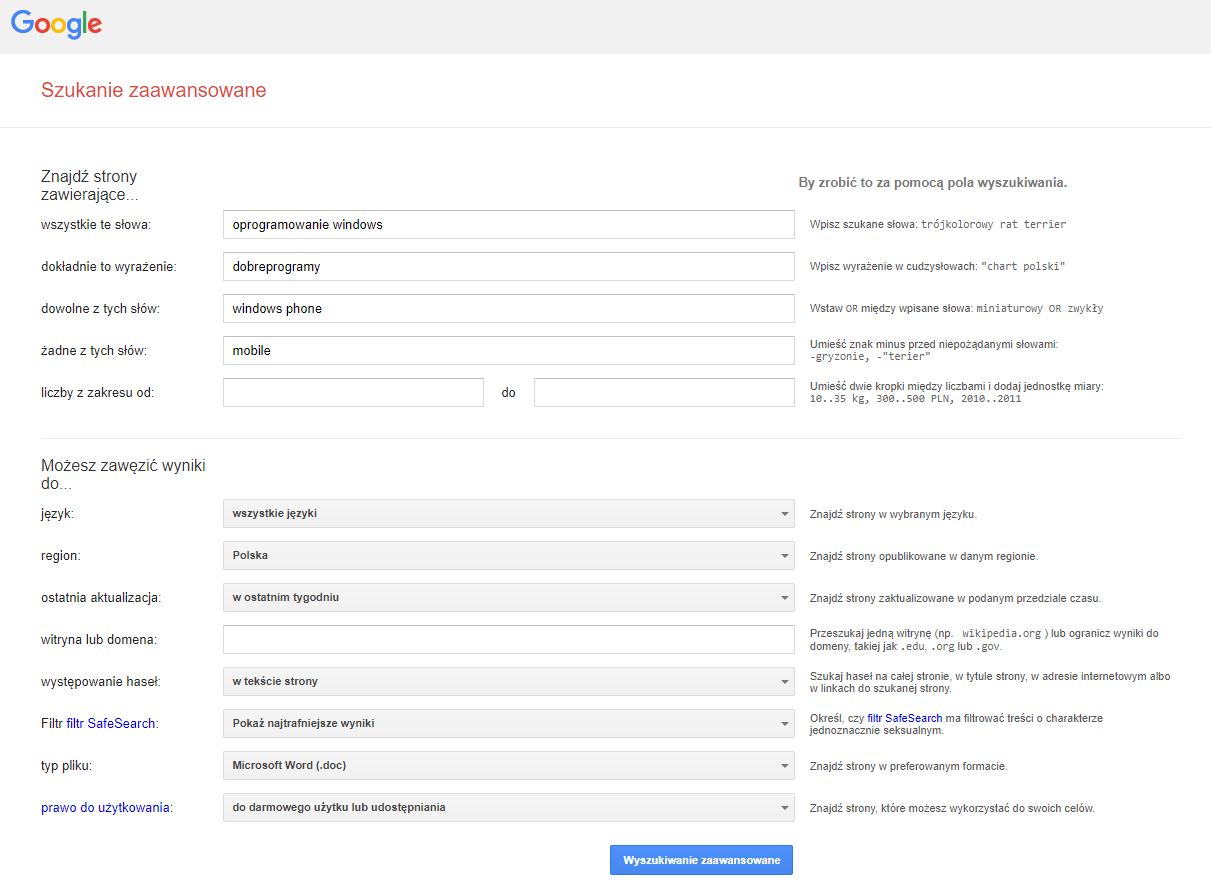Open the język (language) dropdown
The height and width of the screenshot is (894, 1211).
[x=508, y=514]
